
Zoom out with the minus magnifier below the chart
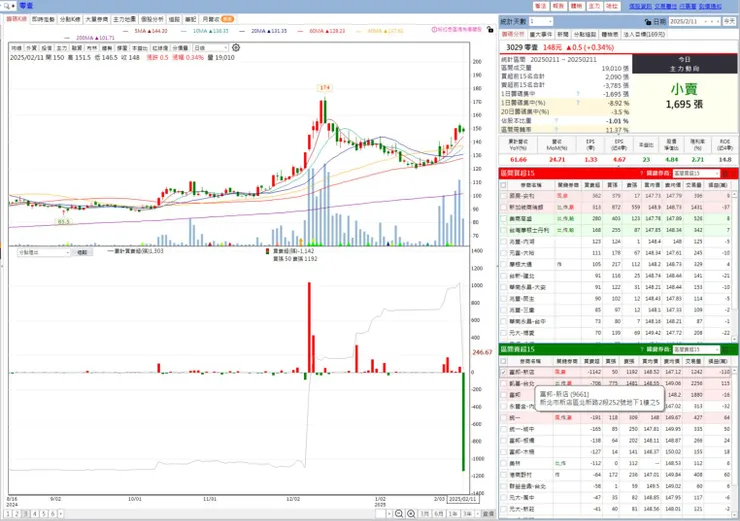click(399, 513)
